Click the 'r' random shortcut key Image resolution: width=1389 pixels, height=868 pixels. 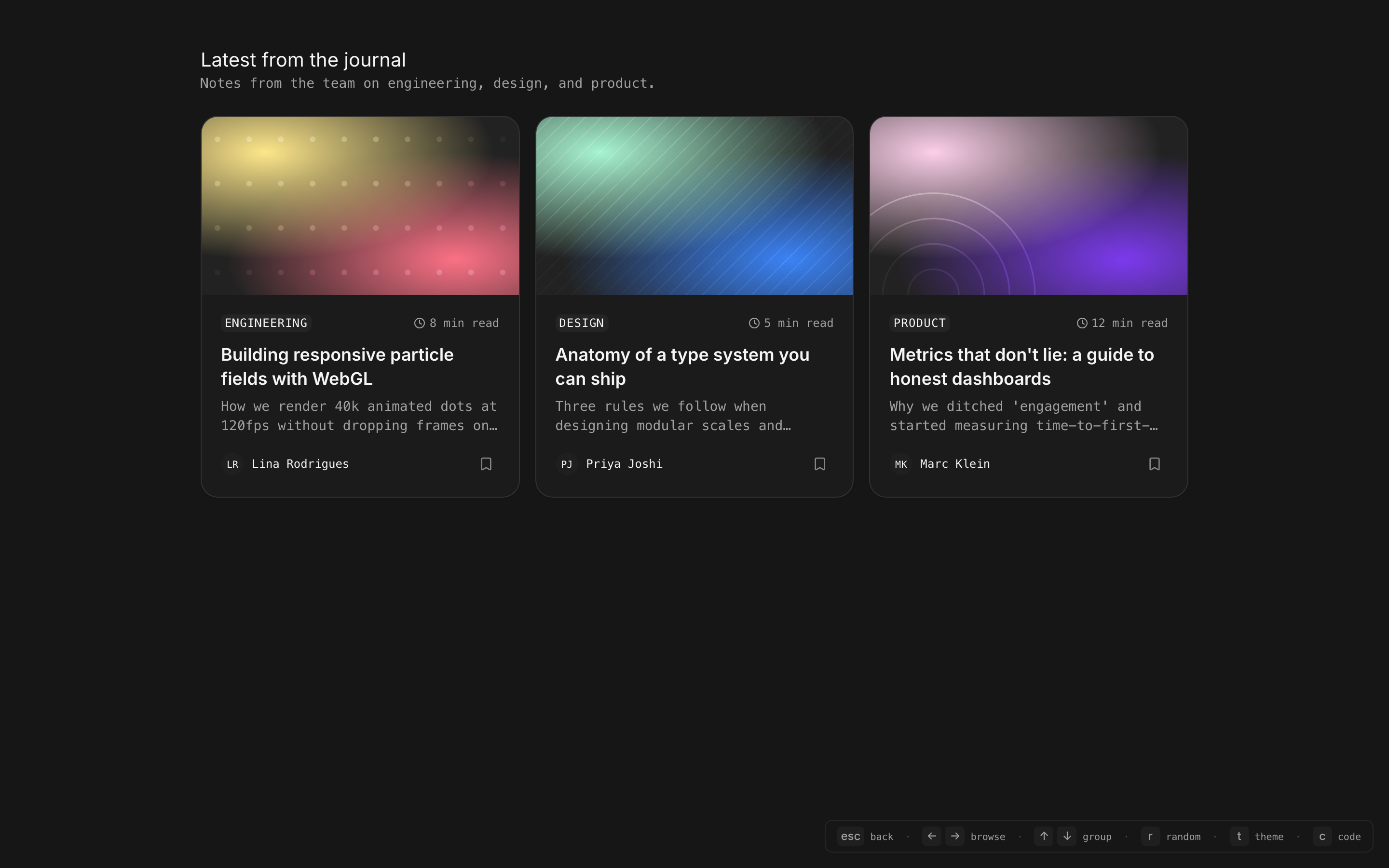(x=1150, y=837)
